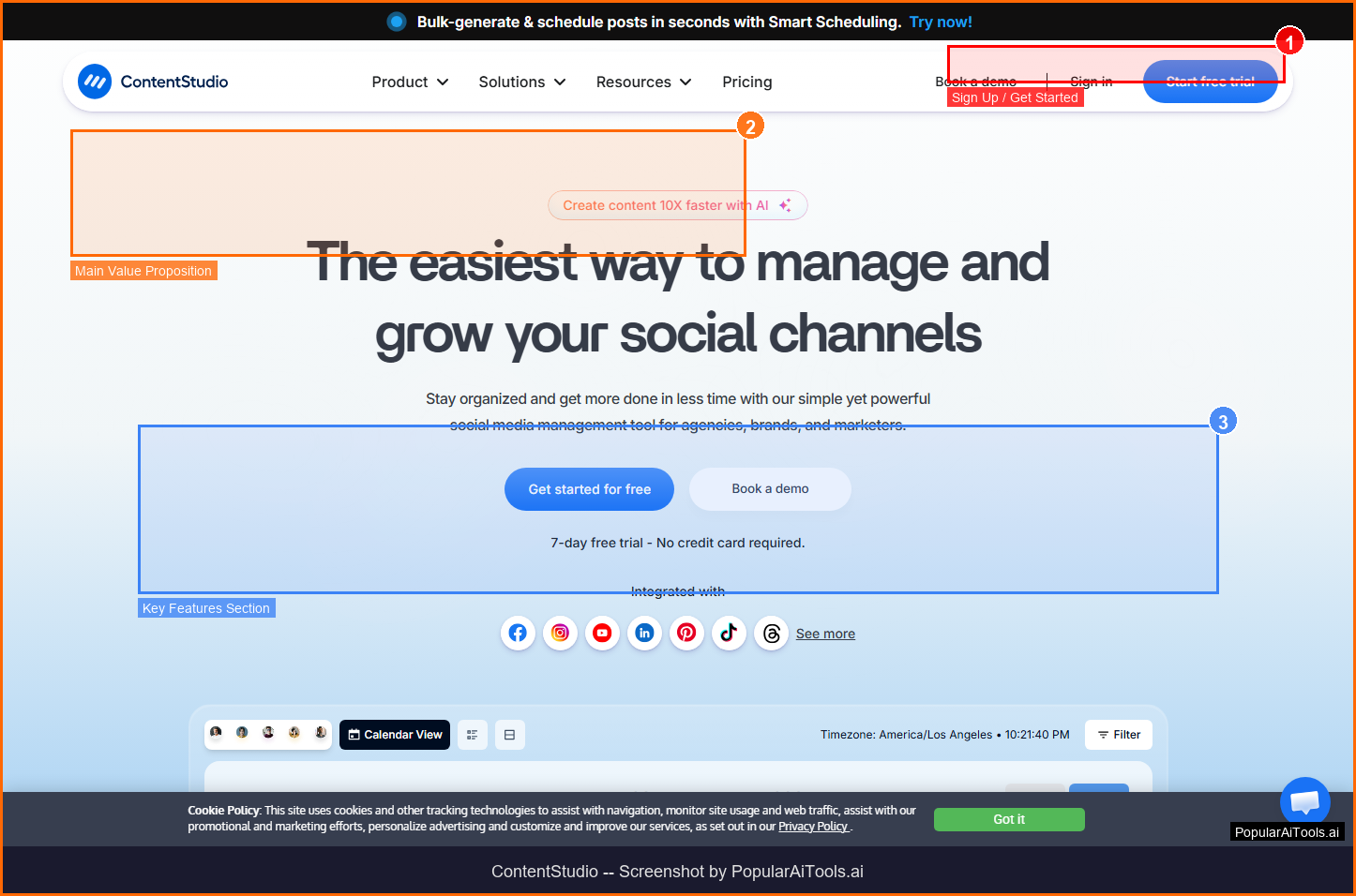Click the Instagram integration icon
The width and height of the screenshot is (1356, 896).
560,634
